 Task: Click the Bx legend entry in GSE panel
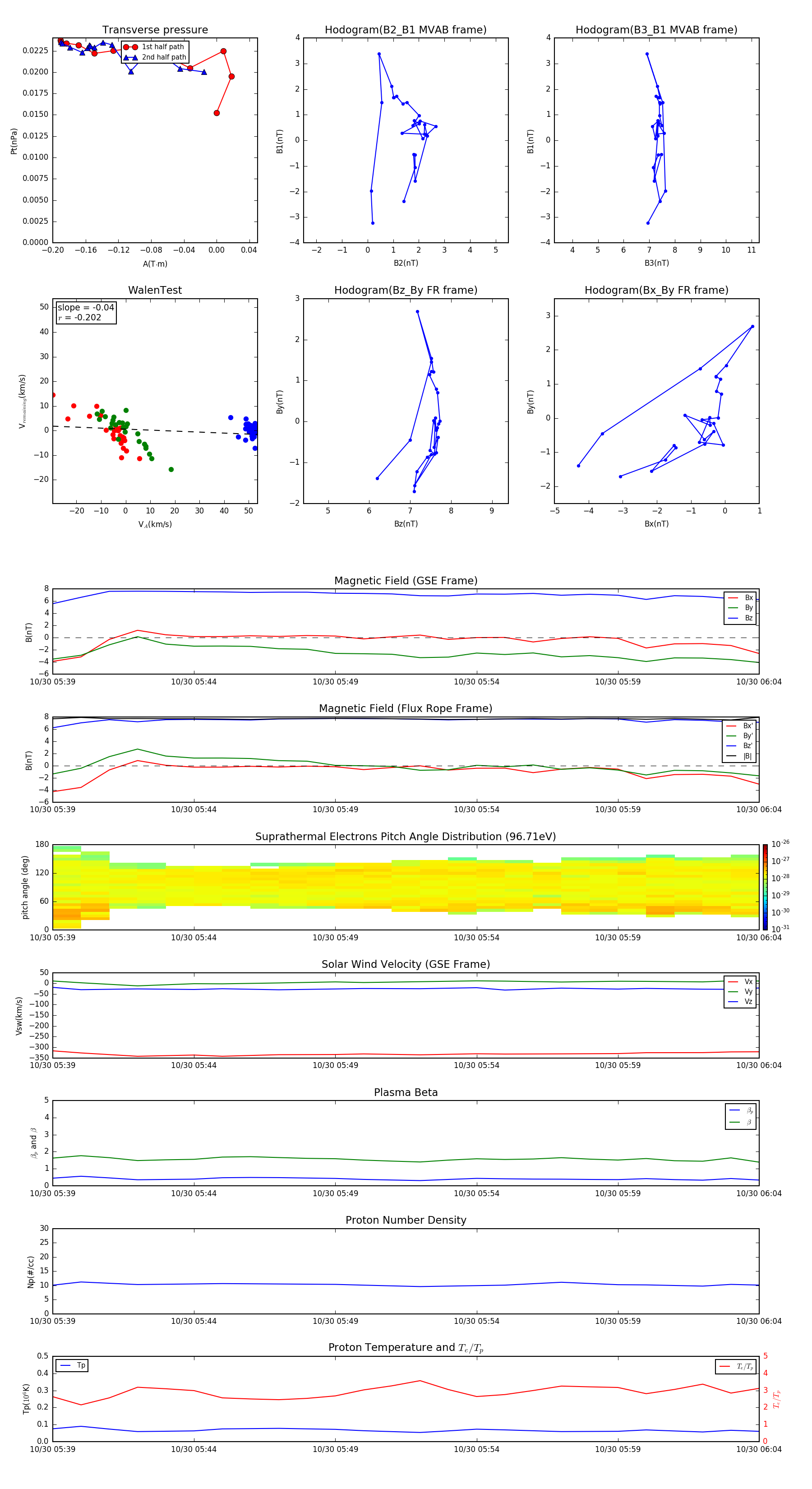[740, 598]
